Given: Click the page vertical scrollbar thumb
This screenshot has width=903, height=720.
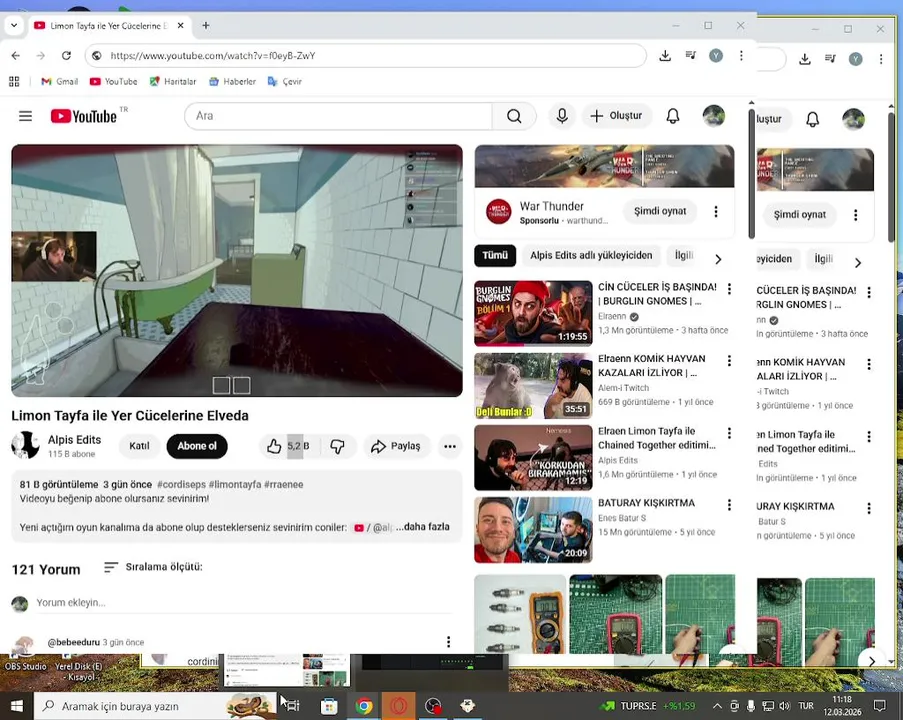Looking at the screenshot, I should click(x=751, y=173).
